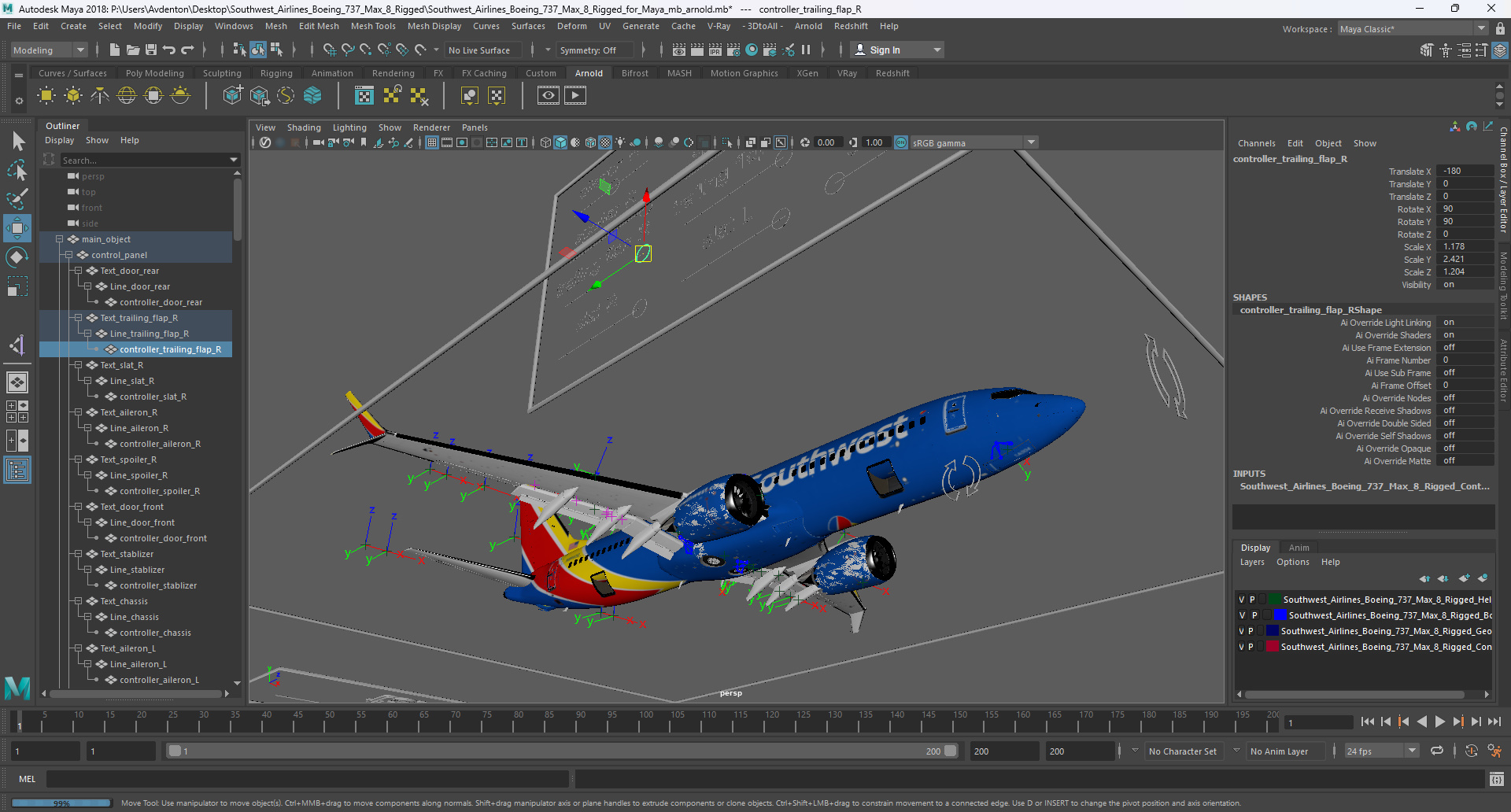Screen dimensions: 1511x812
Task: Toggle visibility V of Rigged_Hel layer
Action: point(1242,600)
